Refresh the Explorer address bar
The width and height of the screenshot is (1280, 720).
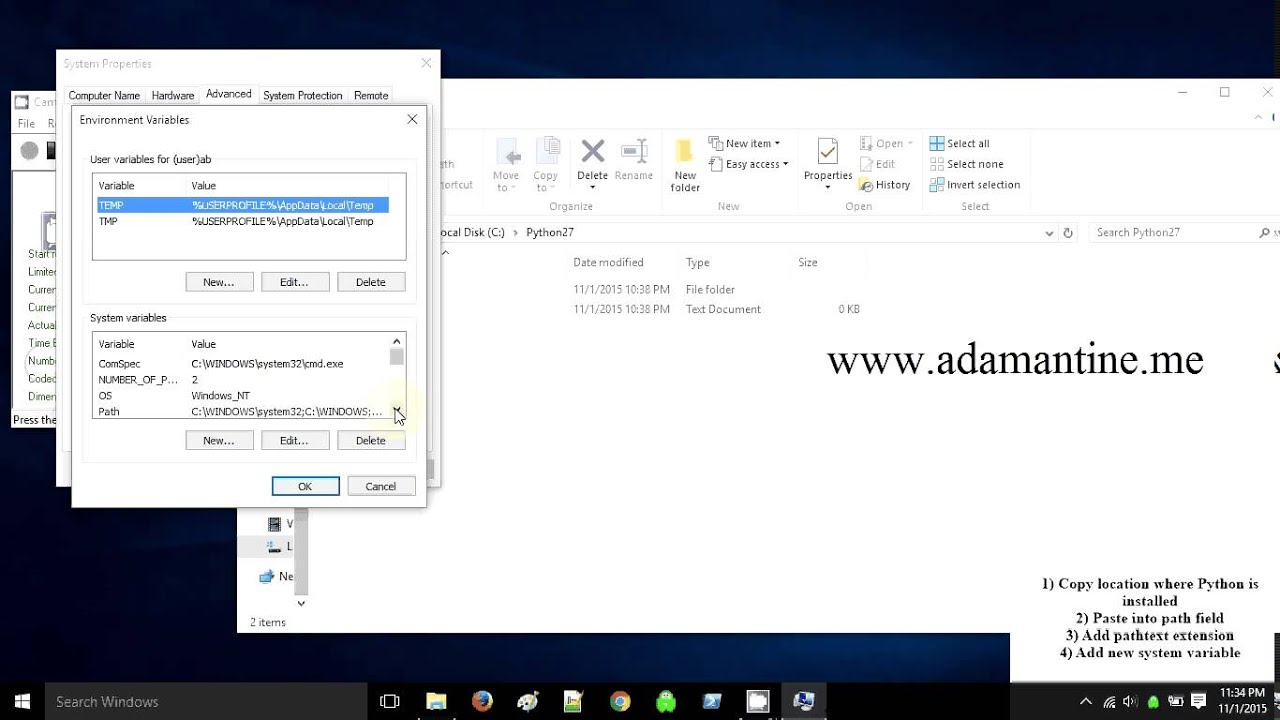(x=1068, y=232)
